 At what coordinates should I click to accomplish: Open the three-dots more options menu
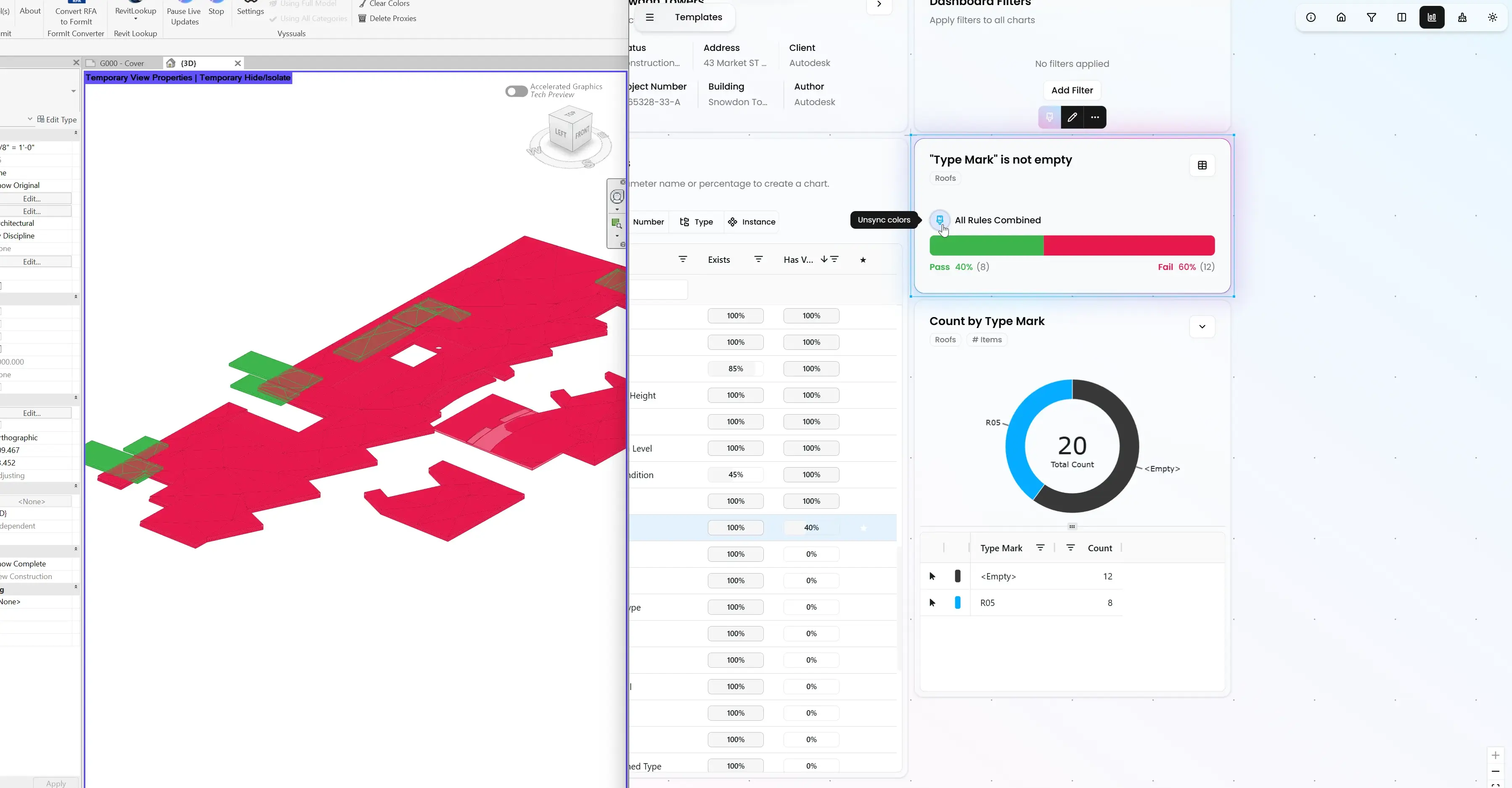coord(1095,117)
